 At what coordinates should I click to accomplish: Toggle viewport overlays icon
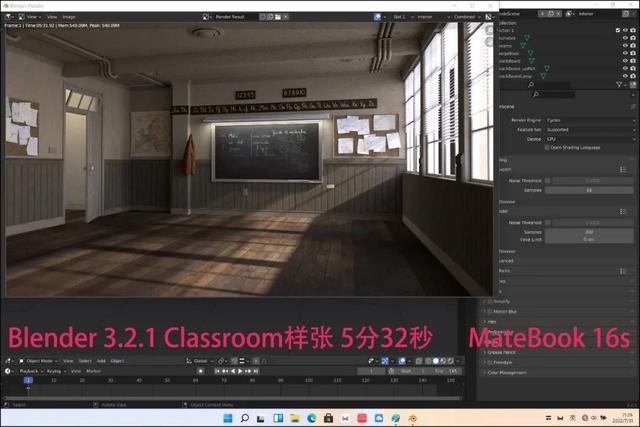coord(402,361)
